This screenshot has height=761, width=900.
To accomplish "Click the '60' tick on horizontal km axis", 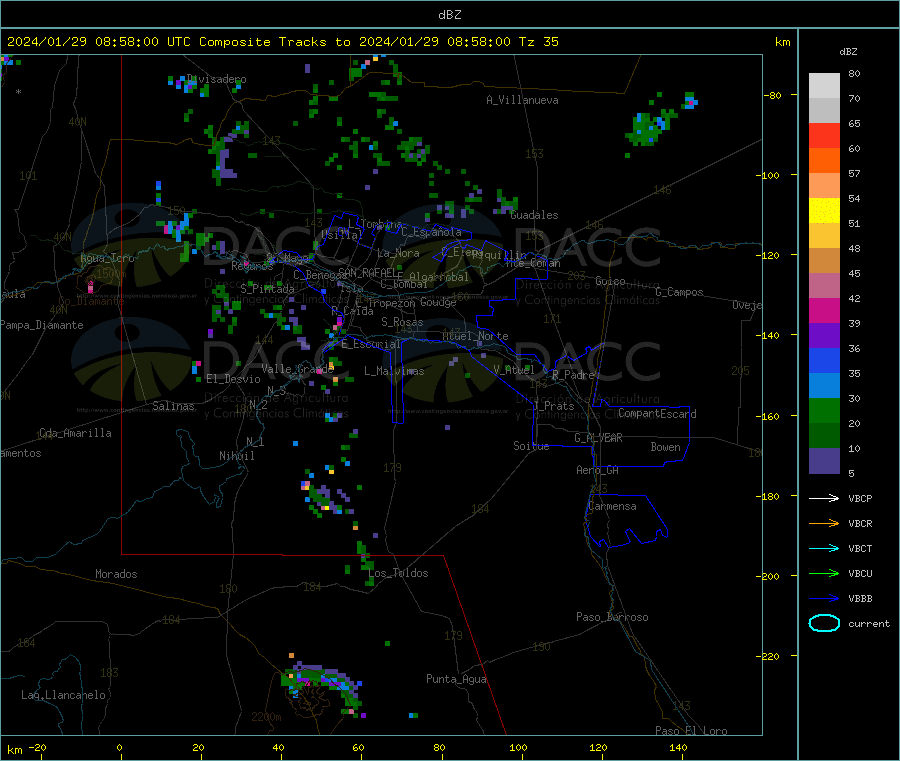I will click(359, 747).
